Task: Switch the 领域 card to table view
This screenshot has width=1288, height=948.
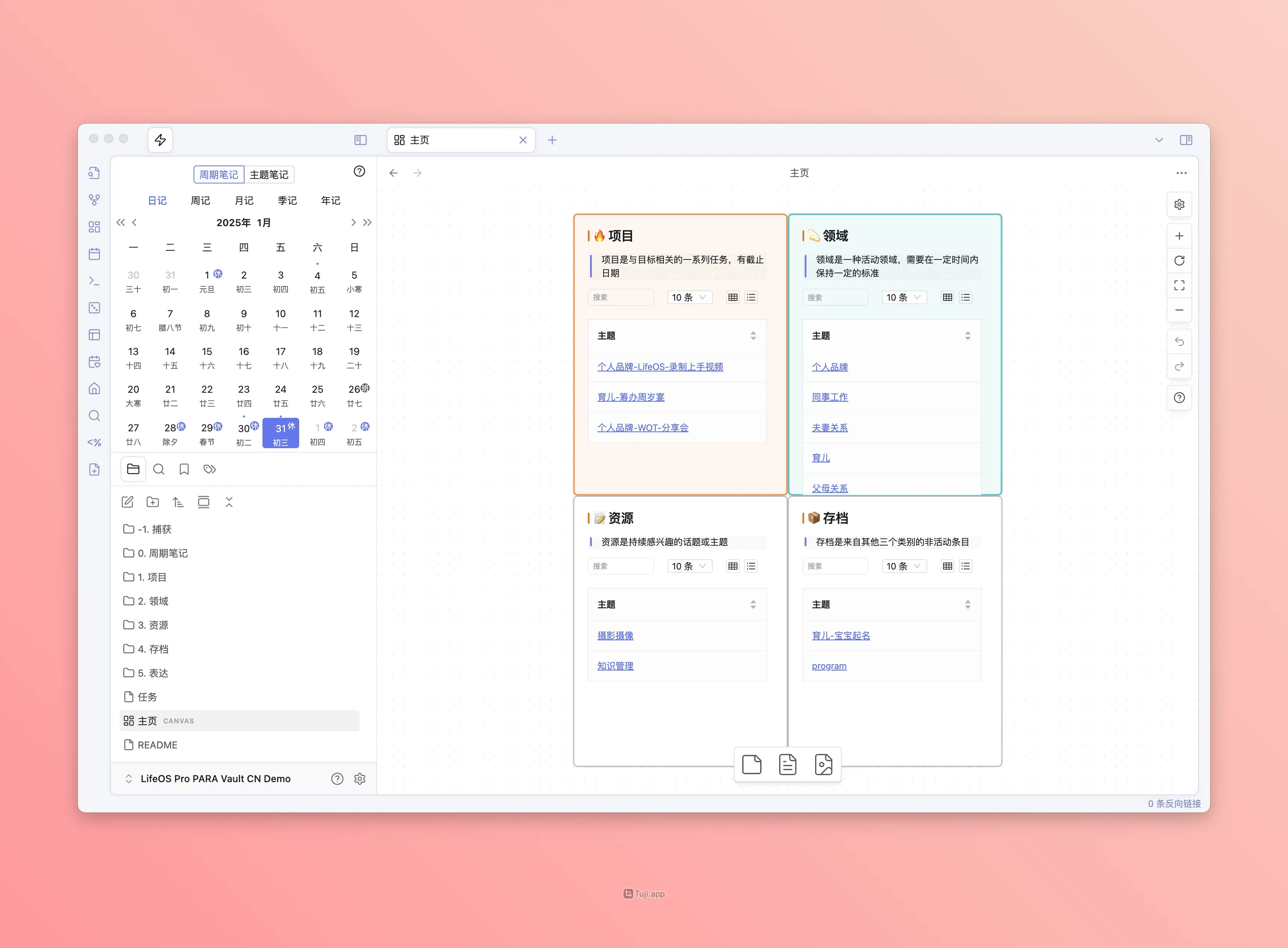Action: [x=947, y=297]
